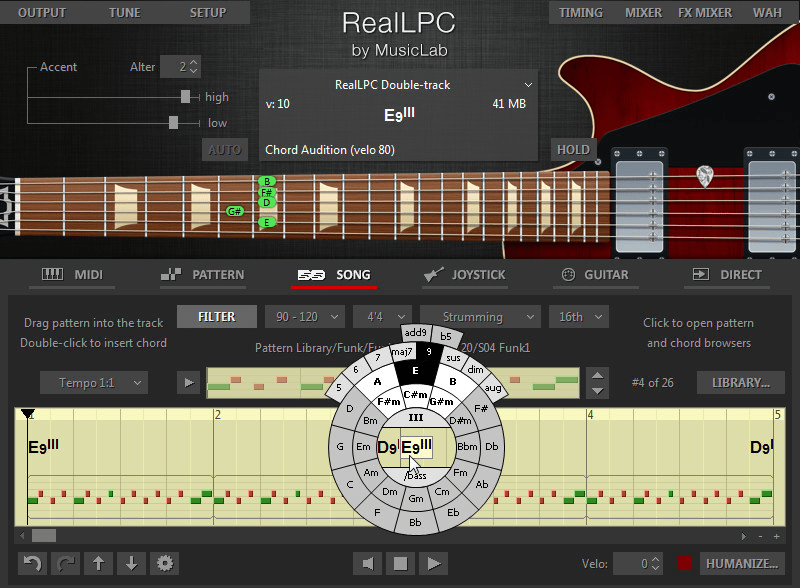Open the MIXER panel
This screenshot has height=588, width=800.
643,13
